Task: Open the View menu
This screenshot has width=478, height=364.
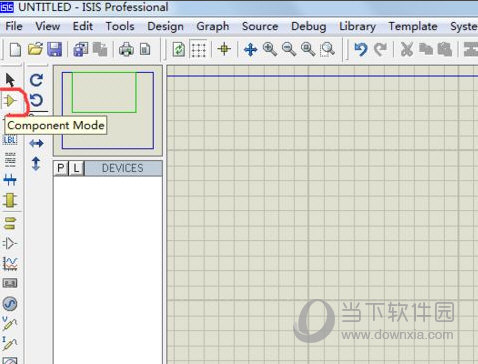Action: pos(48,26)
